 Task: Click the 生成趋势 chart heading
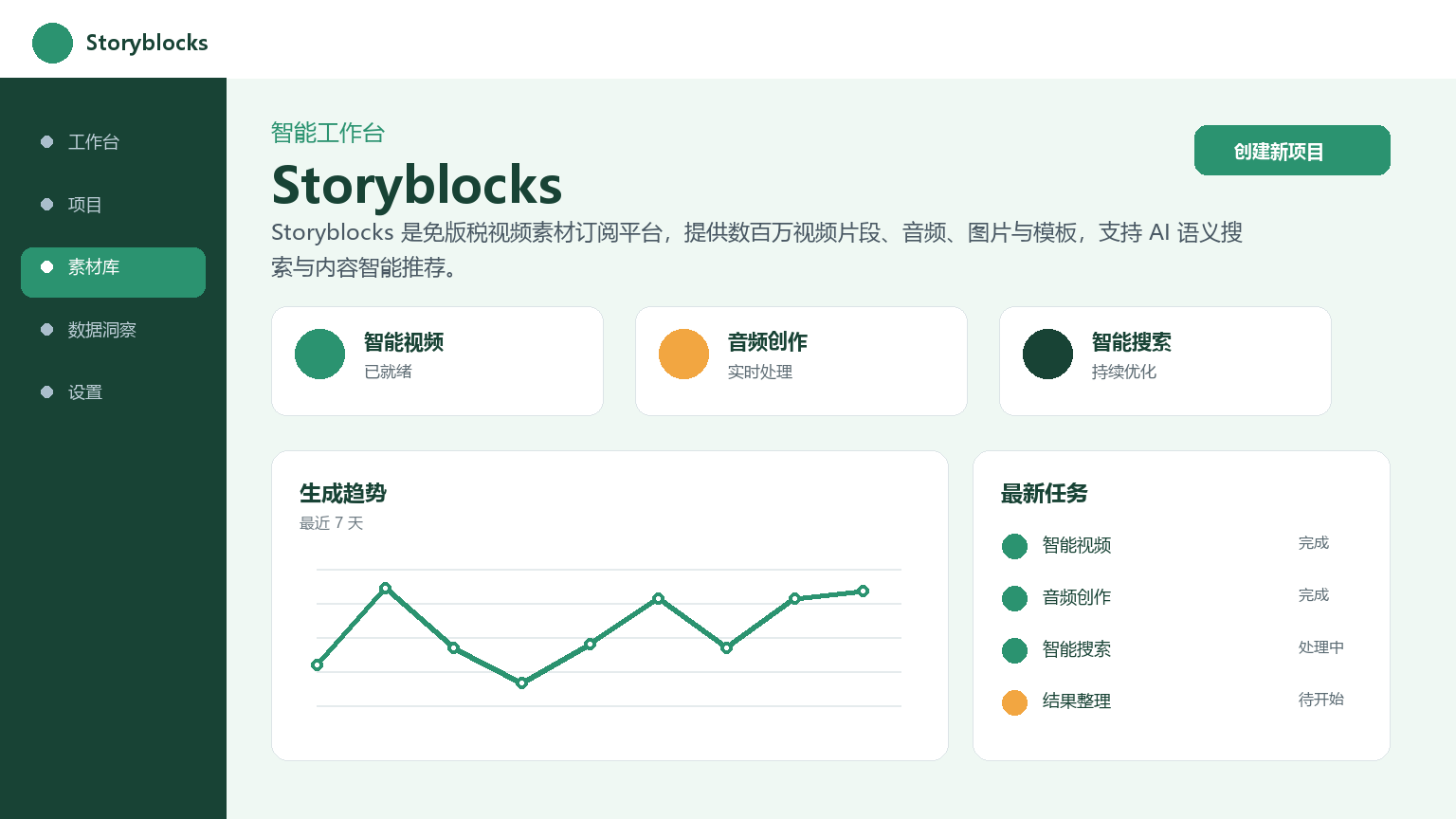[343, 493]
